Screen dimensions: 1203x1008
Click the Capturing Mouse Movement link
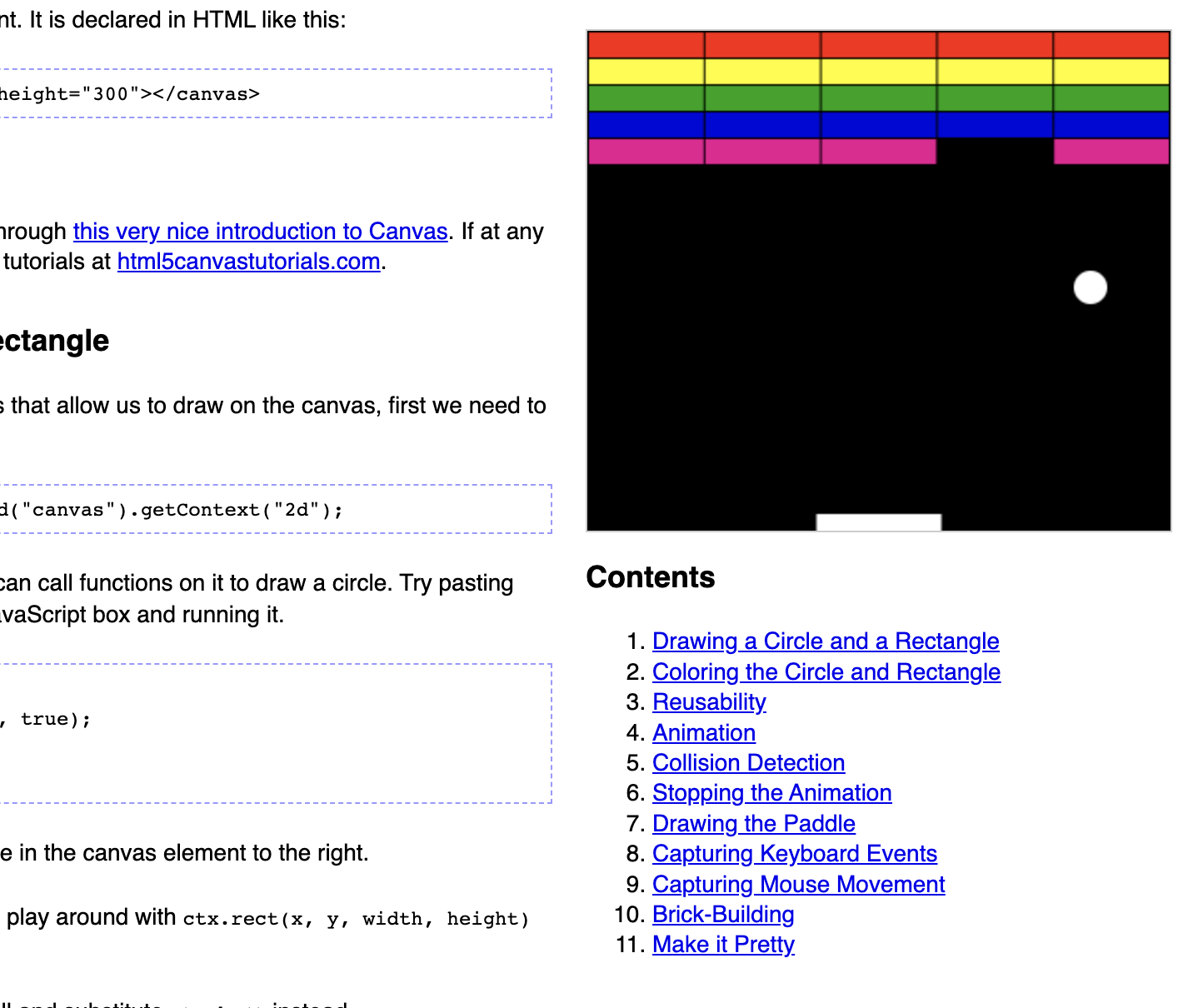[798, 885]
